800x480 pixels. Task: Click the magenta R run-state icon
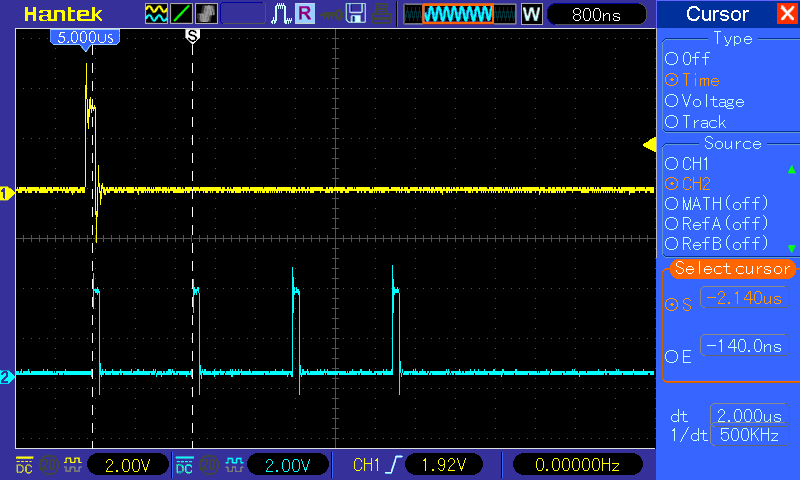(x=305, y=14)
